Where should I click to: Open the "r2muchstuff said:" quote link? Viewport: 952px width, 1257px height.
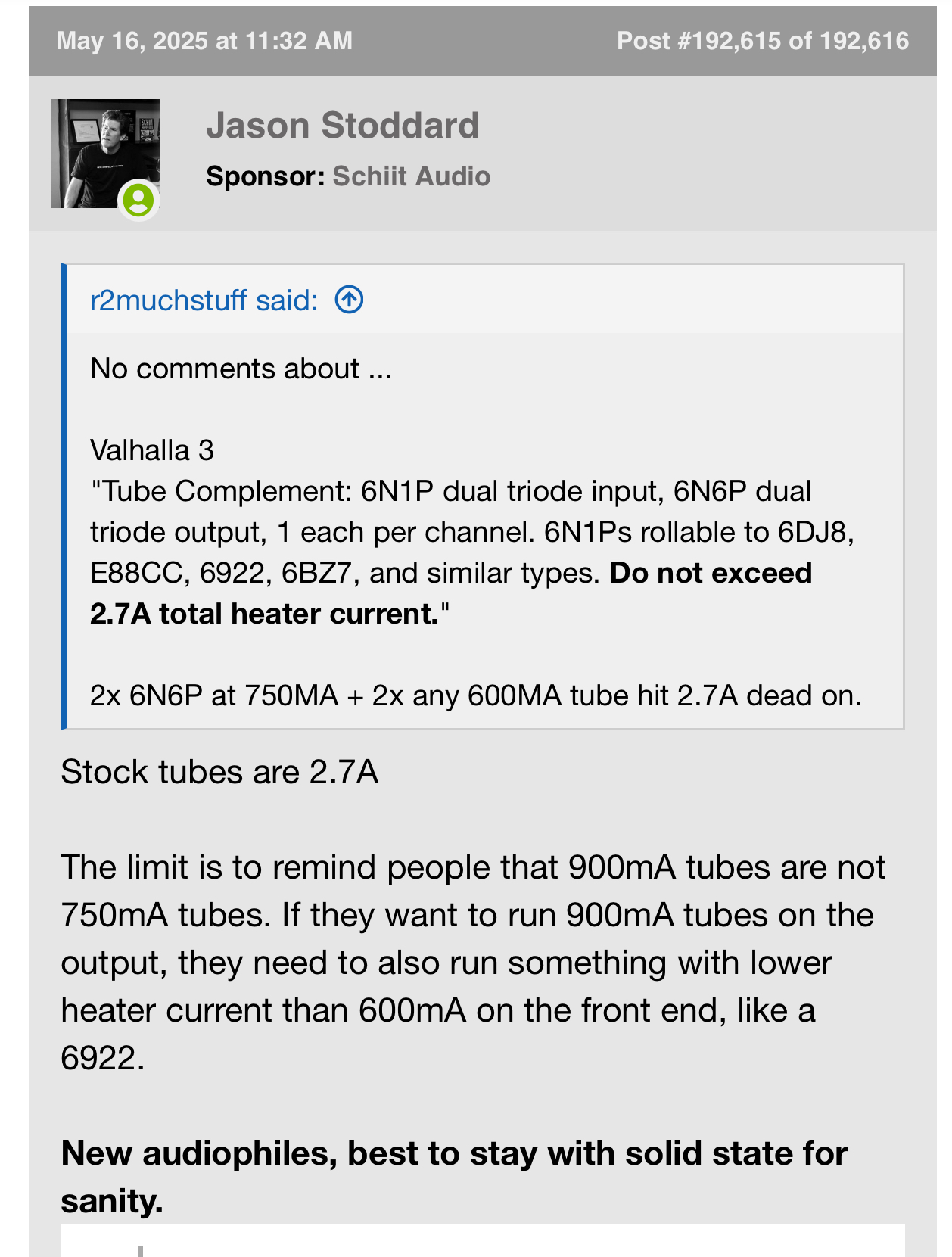pos(204,300)
